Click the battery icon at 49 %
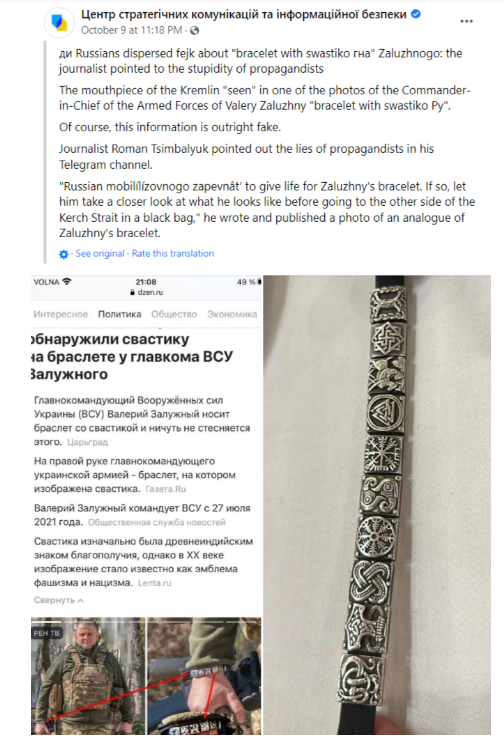The image size is (504, 739). (259, 282)
